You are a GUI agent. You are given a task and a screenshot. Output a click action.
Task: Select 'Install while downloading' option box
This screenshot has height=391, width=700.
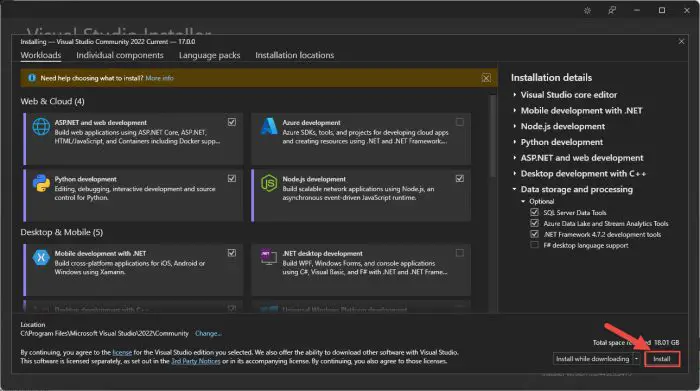tap(592, 358)
